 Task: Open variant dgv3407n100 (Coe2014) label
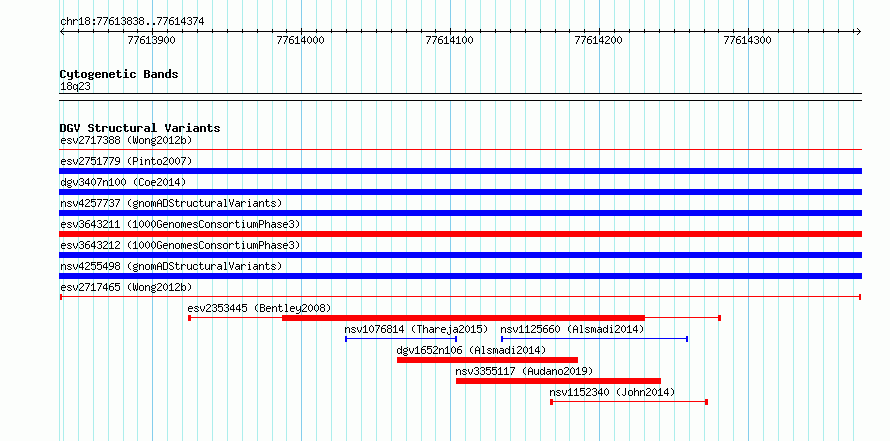click(123, 182)
